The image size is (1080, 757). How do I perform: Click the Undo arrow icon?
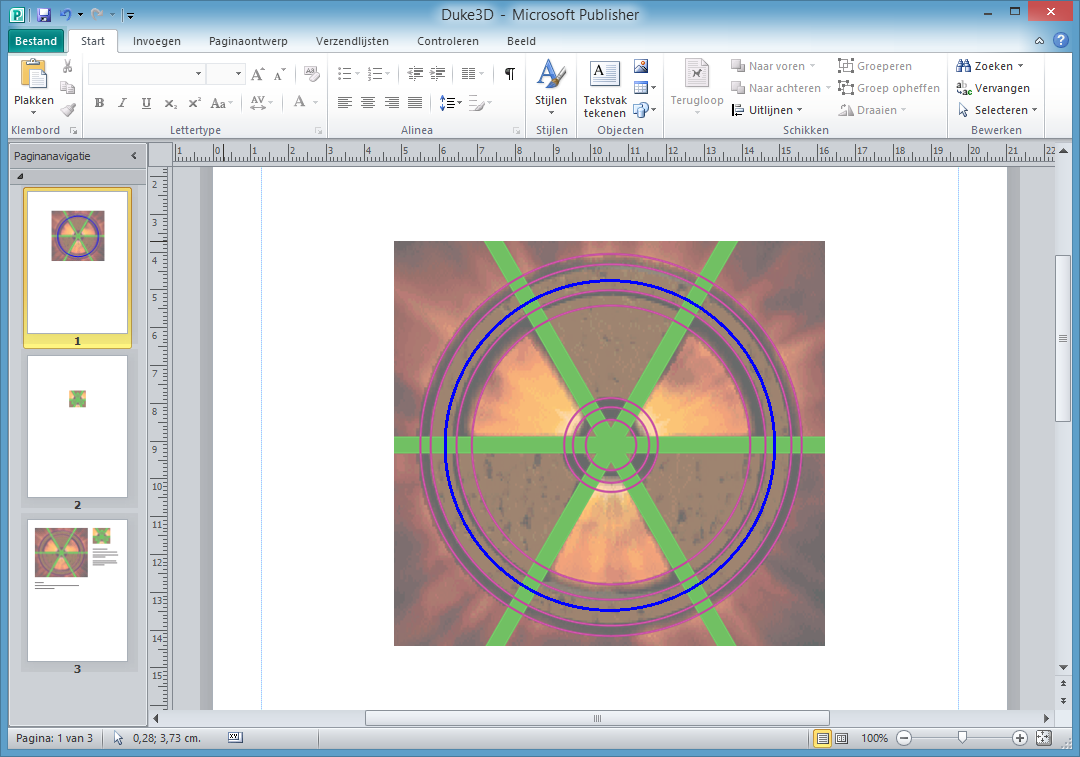coord(65,14)
